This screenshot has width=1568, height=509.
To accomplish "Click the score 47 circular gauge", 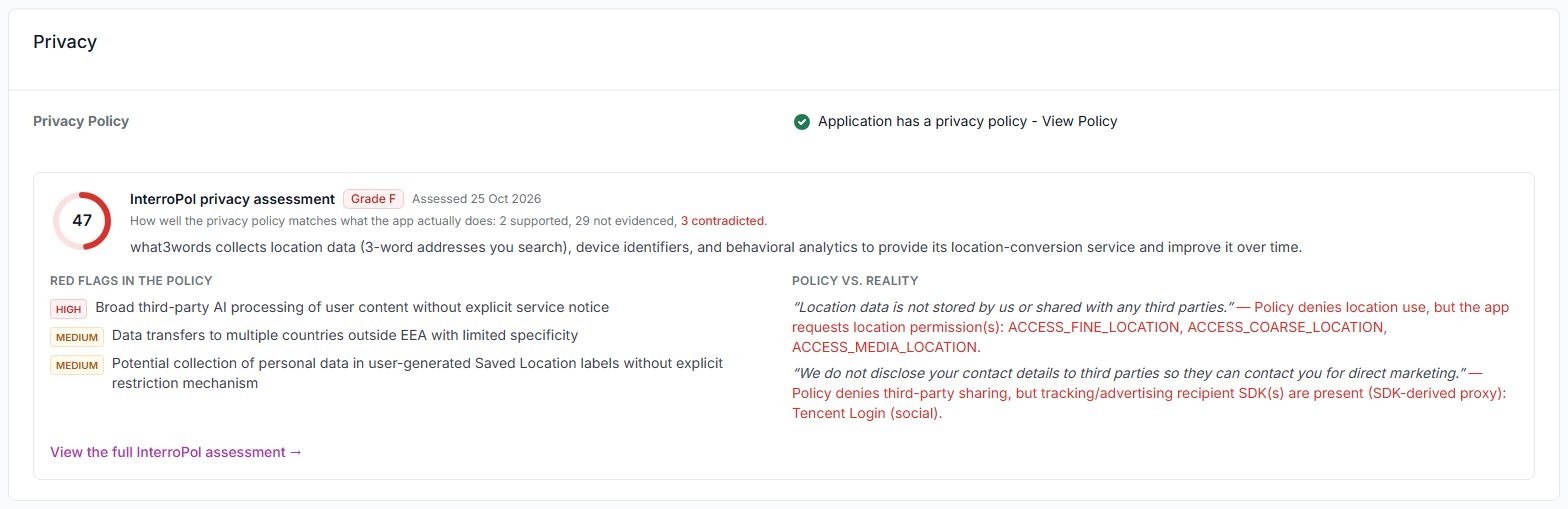I will point(82,221).
